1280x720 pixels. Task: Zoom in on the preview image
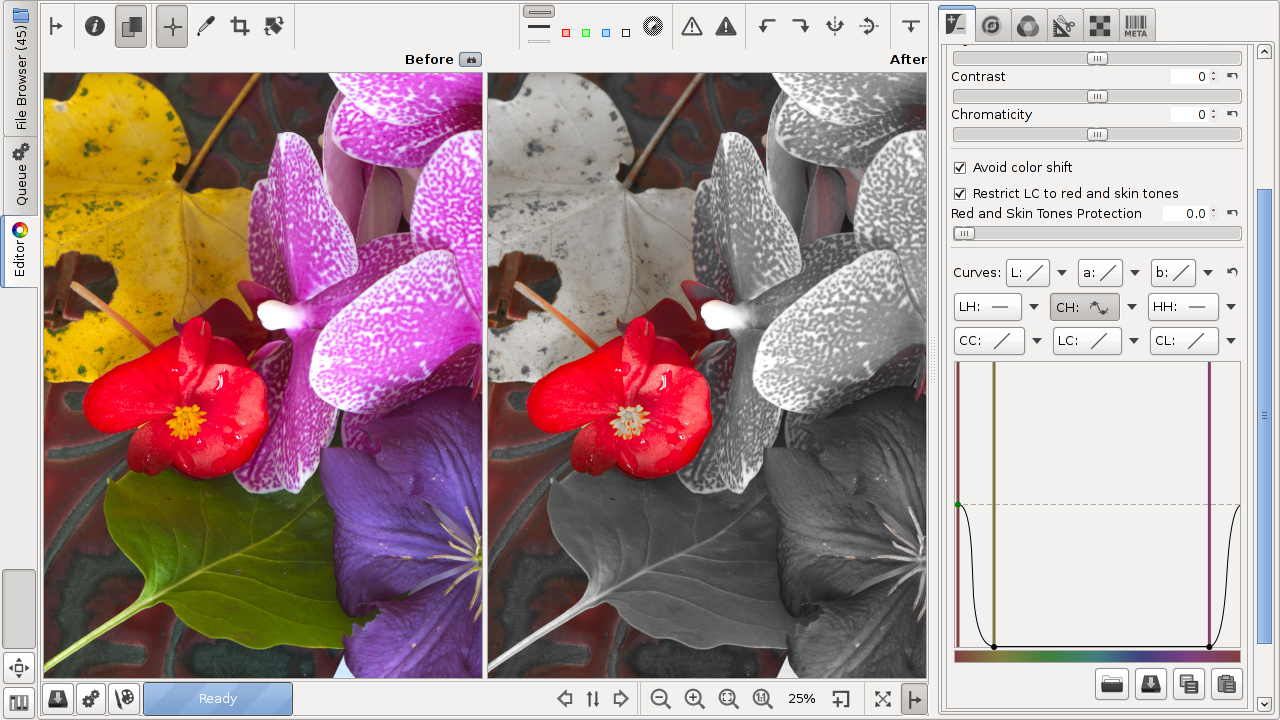click(x=694, y=699)
